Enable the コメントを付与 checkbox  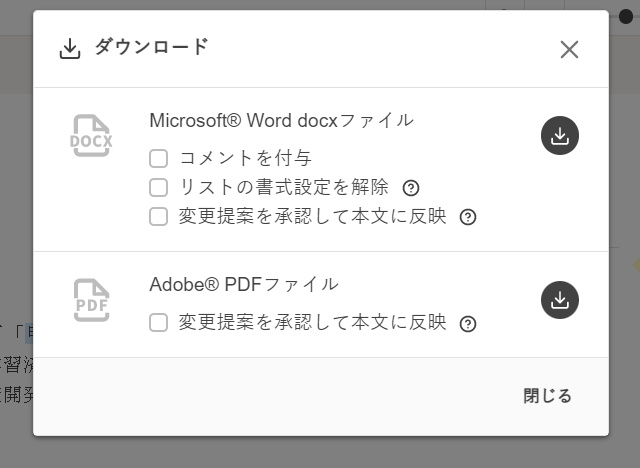(158, 158)
